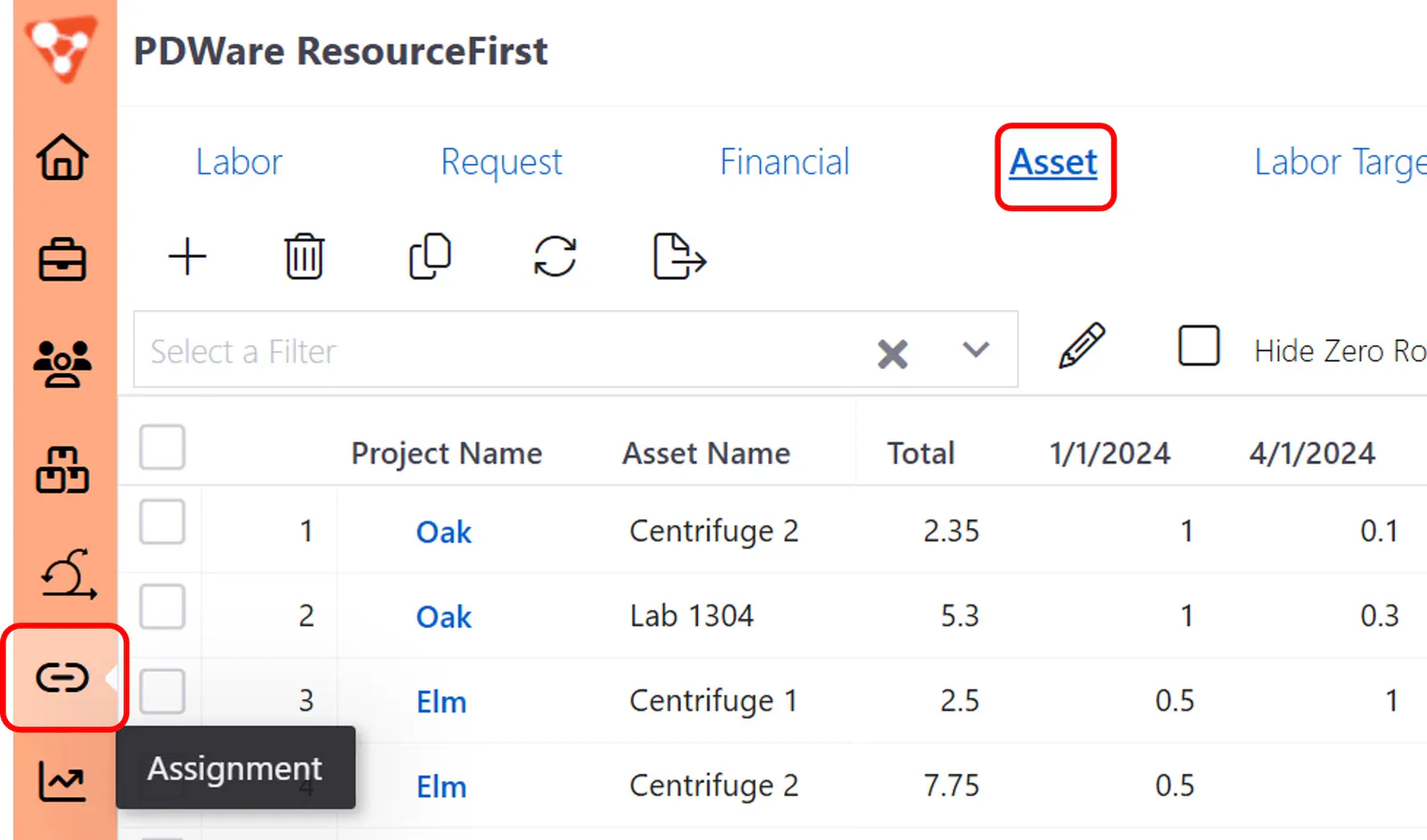Edit filter with pencil icon
Image resolution: width=1427 pixels, height=840 pixels.
coord(1082,346)
